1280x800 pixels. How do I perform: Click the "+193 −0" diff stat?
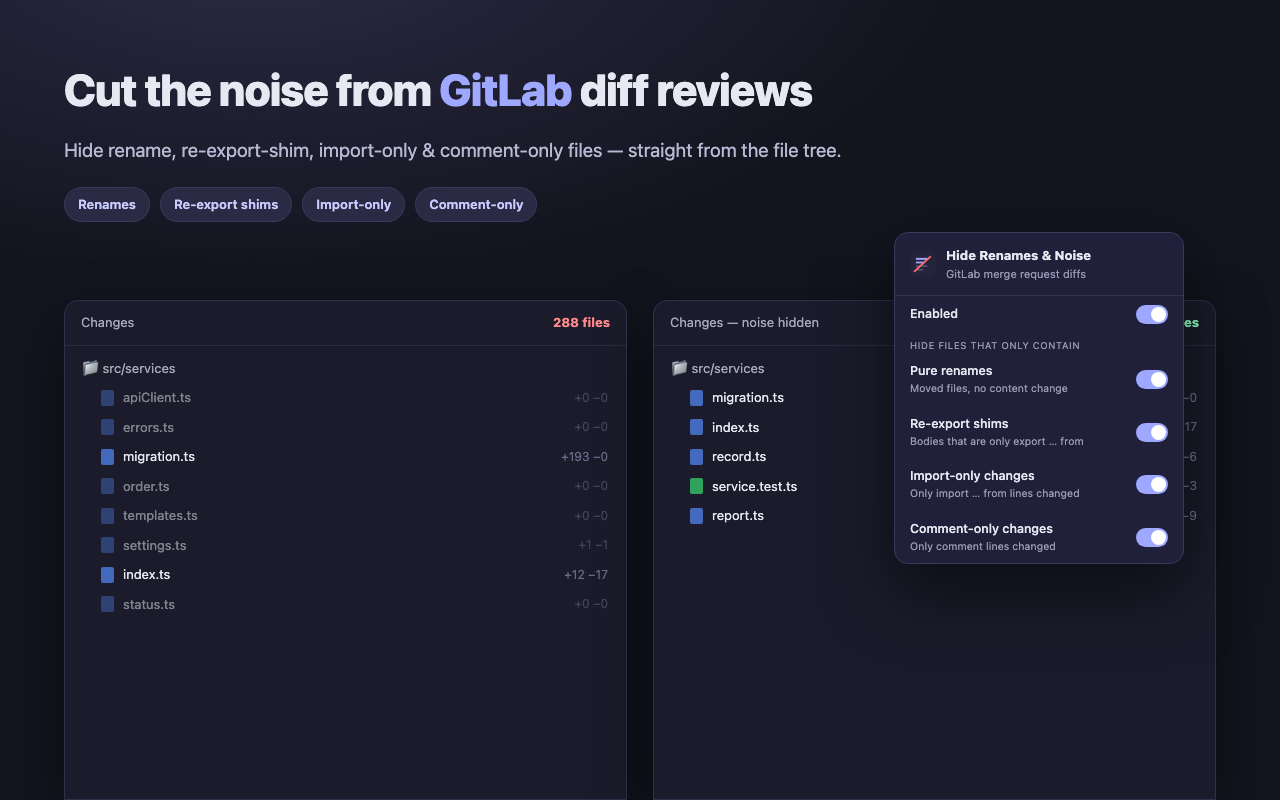click(585, 457)
